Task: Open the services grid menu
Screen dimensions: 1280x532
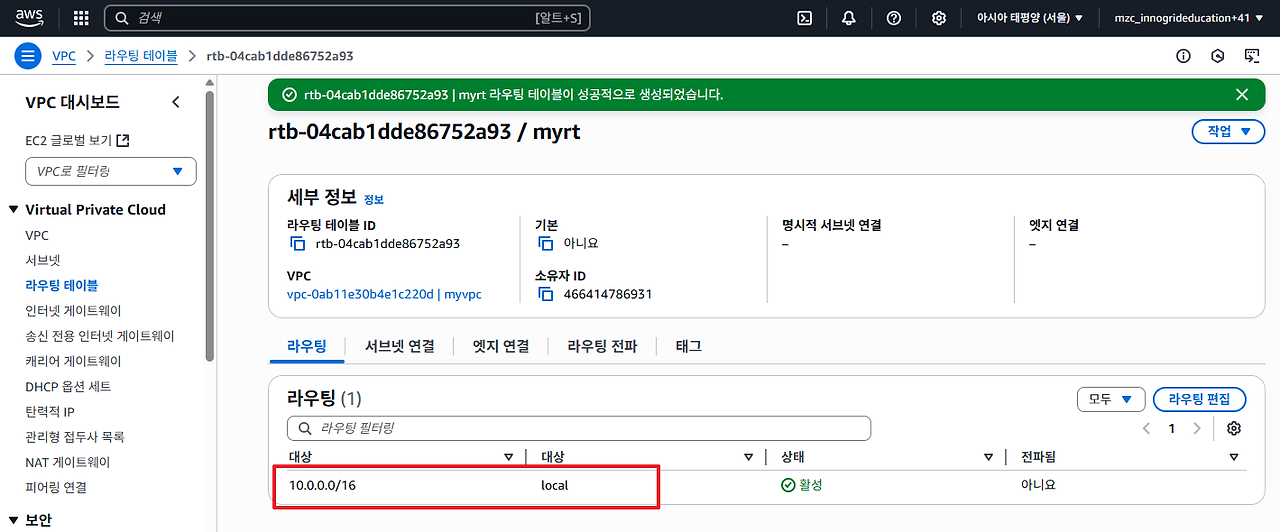Action: [82, 18]
